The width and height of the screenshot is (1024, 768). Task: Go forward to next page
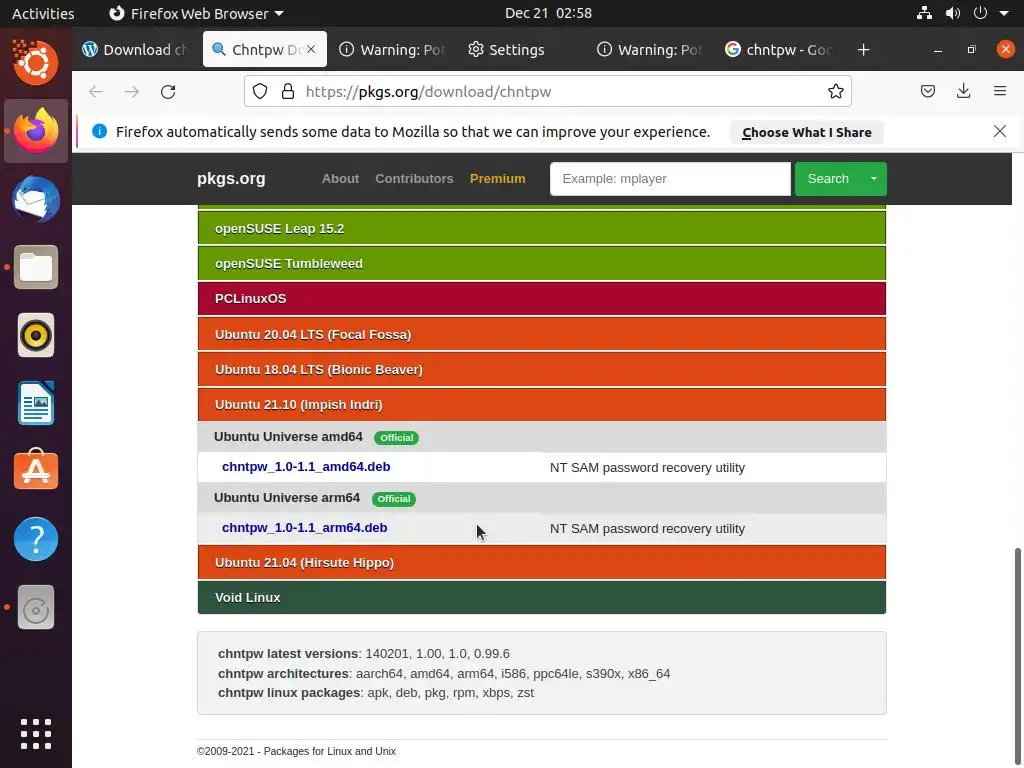click(132, 91)
